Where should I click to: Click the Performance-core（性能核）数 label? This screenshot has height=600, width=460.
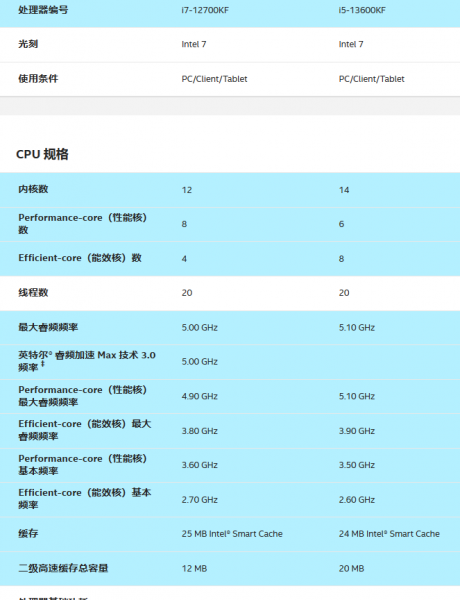tap(83, 224)
